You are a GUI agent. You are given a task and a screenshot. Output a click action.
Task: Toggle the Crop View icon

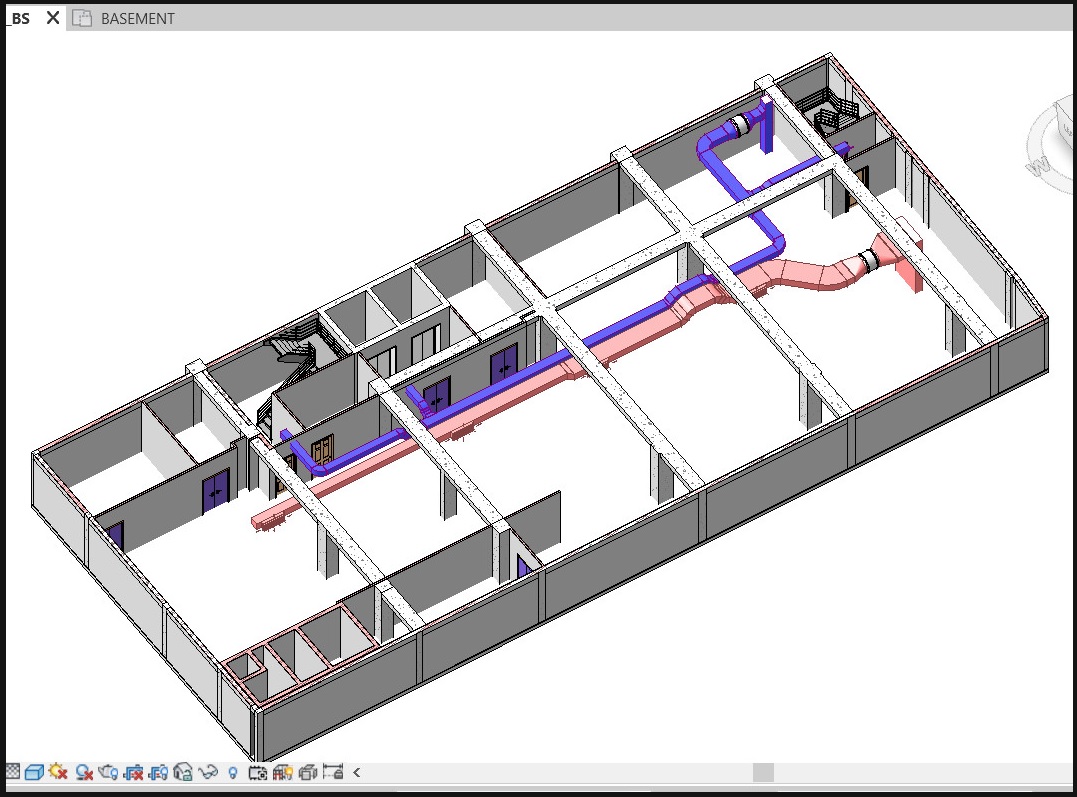(133, 772)
